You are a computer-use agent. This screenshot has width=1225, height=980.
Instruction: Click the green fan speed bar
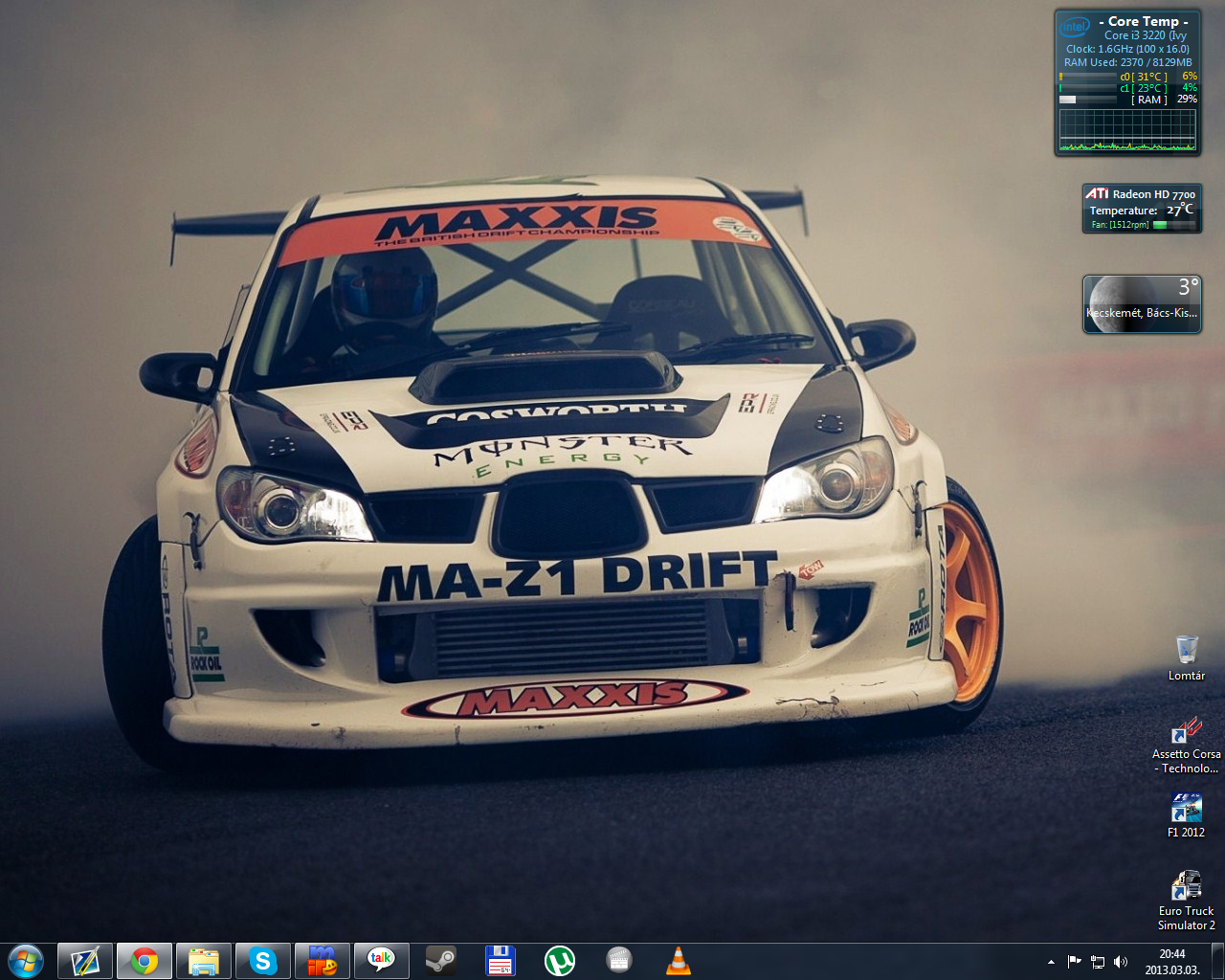coord(1174,225)
